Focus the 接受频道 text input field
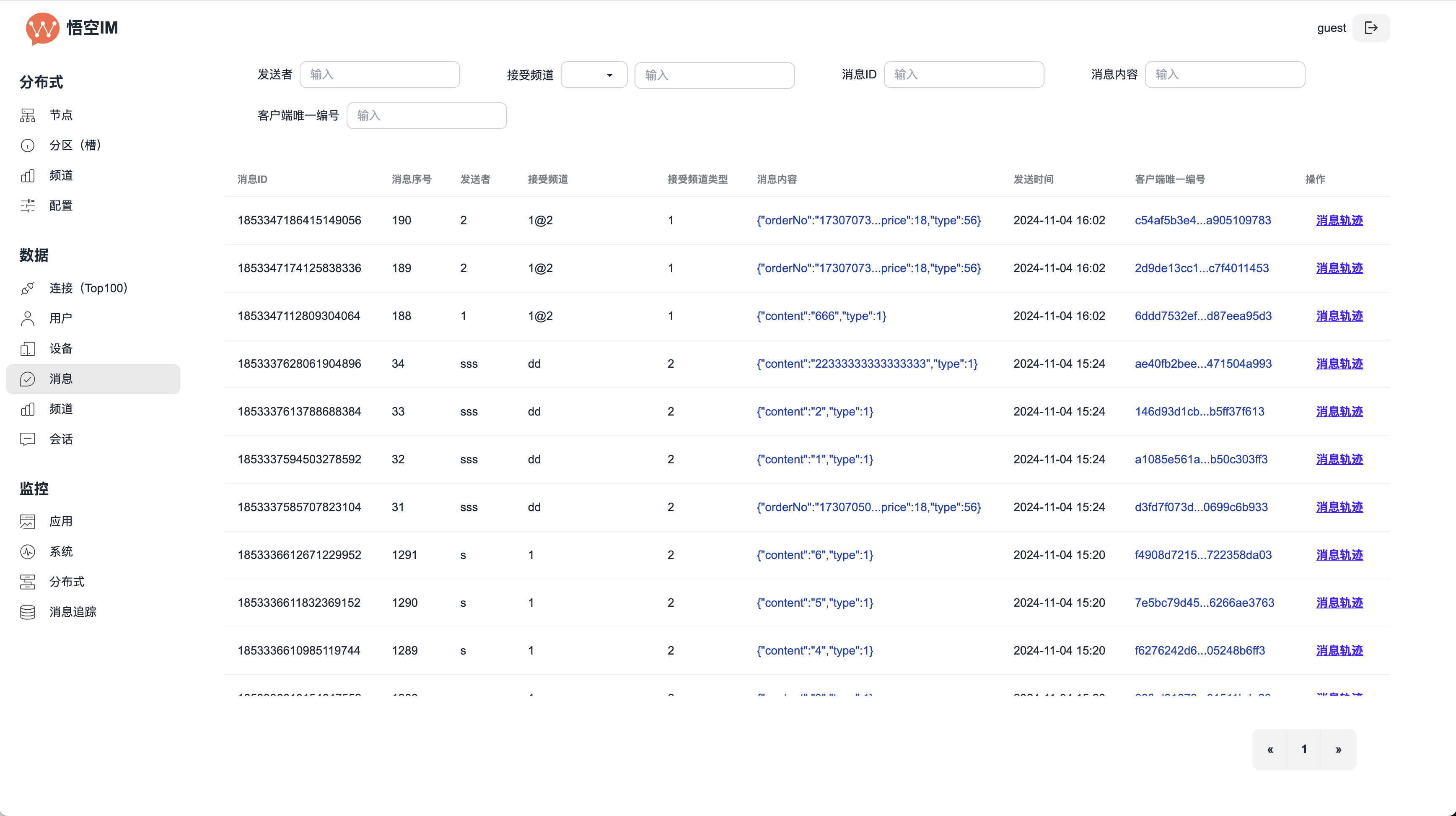The height and width of the screenshot is (816, 1456). click(715, 75)
